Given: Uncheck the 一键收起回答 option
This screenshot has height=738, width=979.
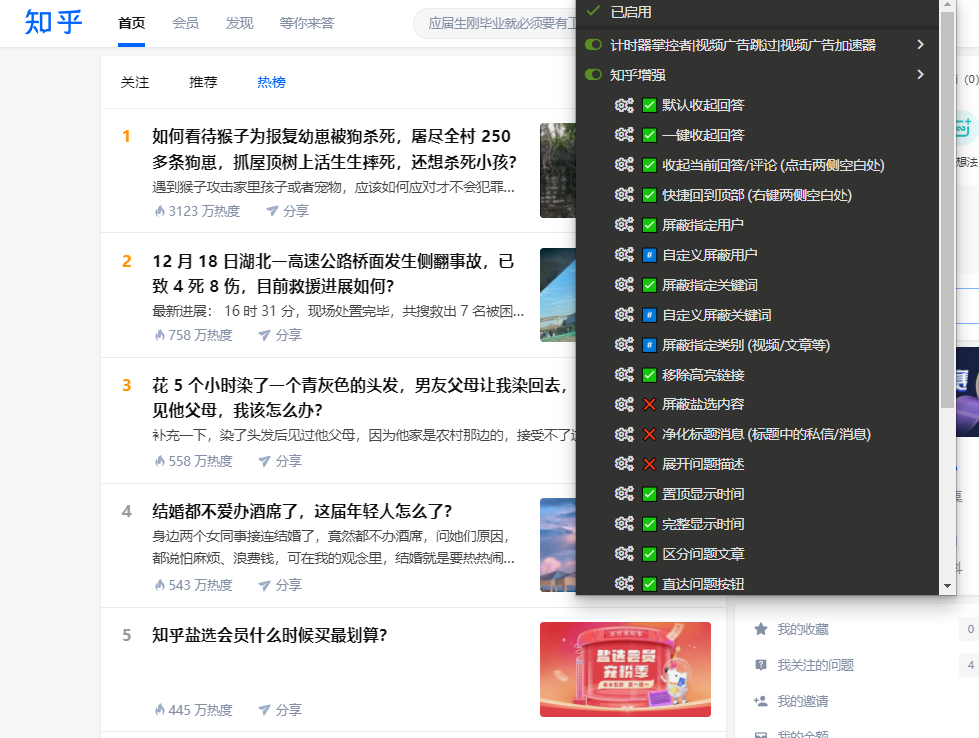Looking at the screenshot, I should click(649, 135).
